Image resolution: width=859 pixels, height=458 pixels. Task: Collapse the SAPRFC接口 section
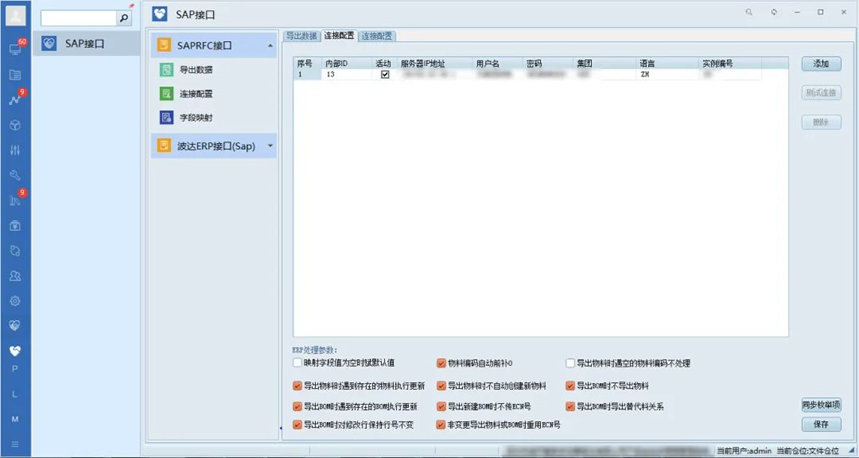(x=269, y=46)
